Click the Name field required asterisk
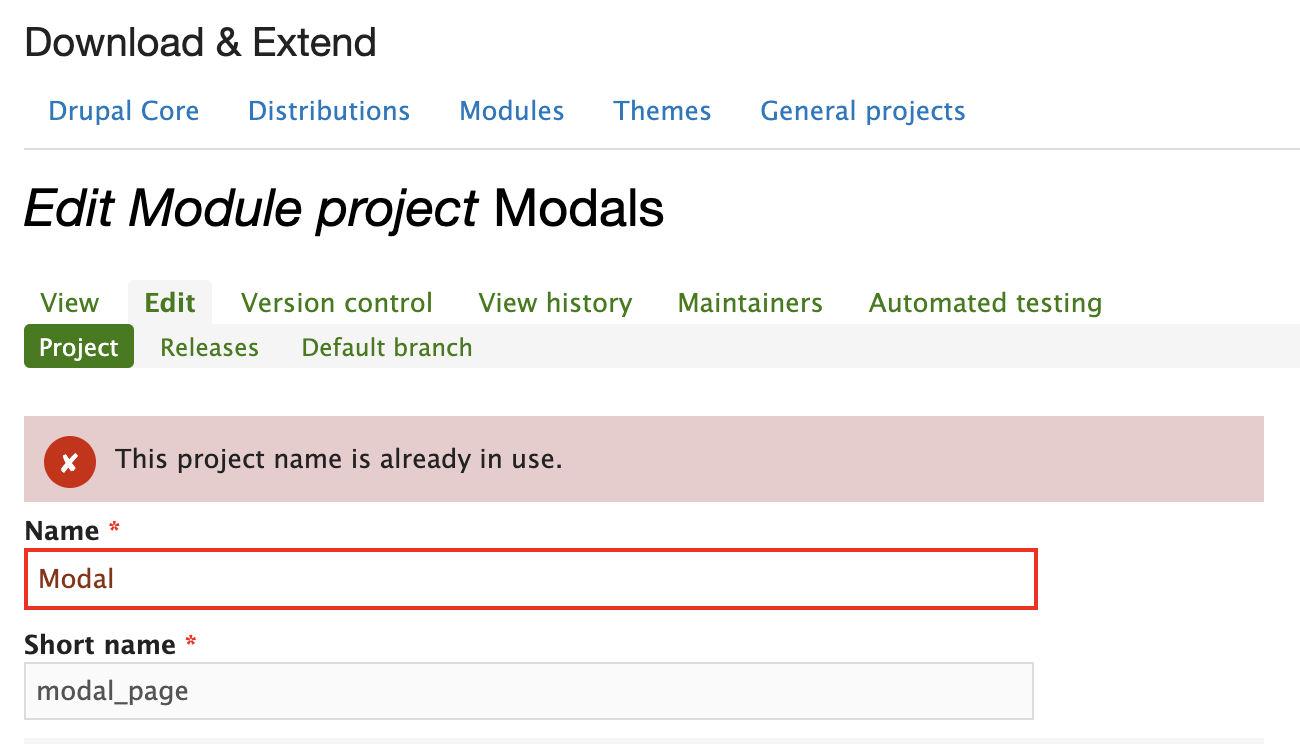Viewport: 1300px width, 744px height. tap(113, 526)
